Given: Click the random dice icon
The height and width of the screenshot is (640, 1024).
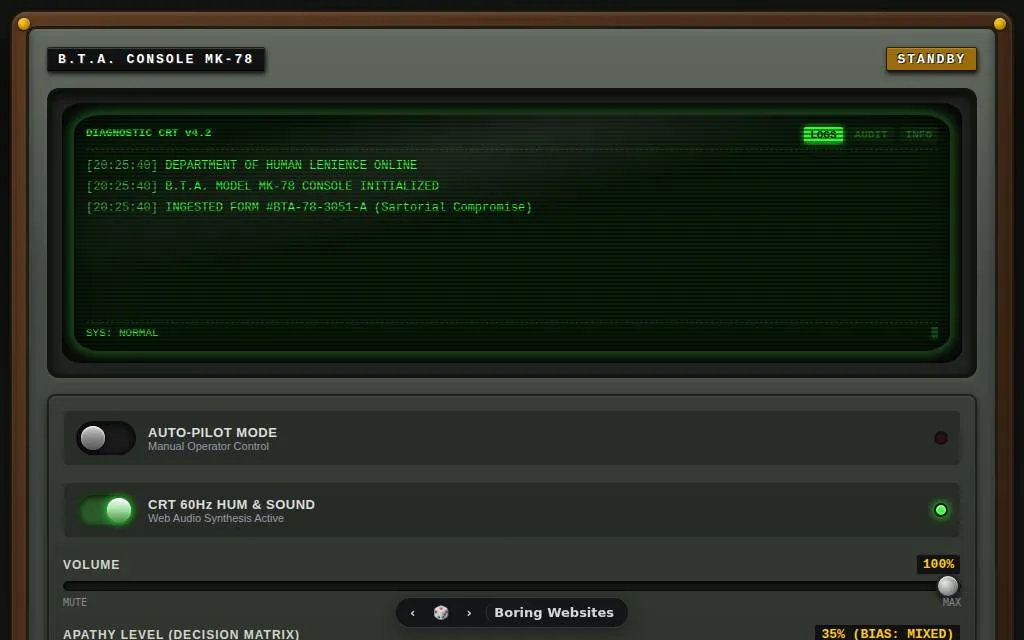Looking at the screenshot, I should pos(441,613).
